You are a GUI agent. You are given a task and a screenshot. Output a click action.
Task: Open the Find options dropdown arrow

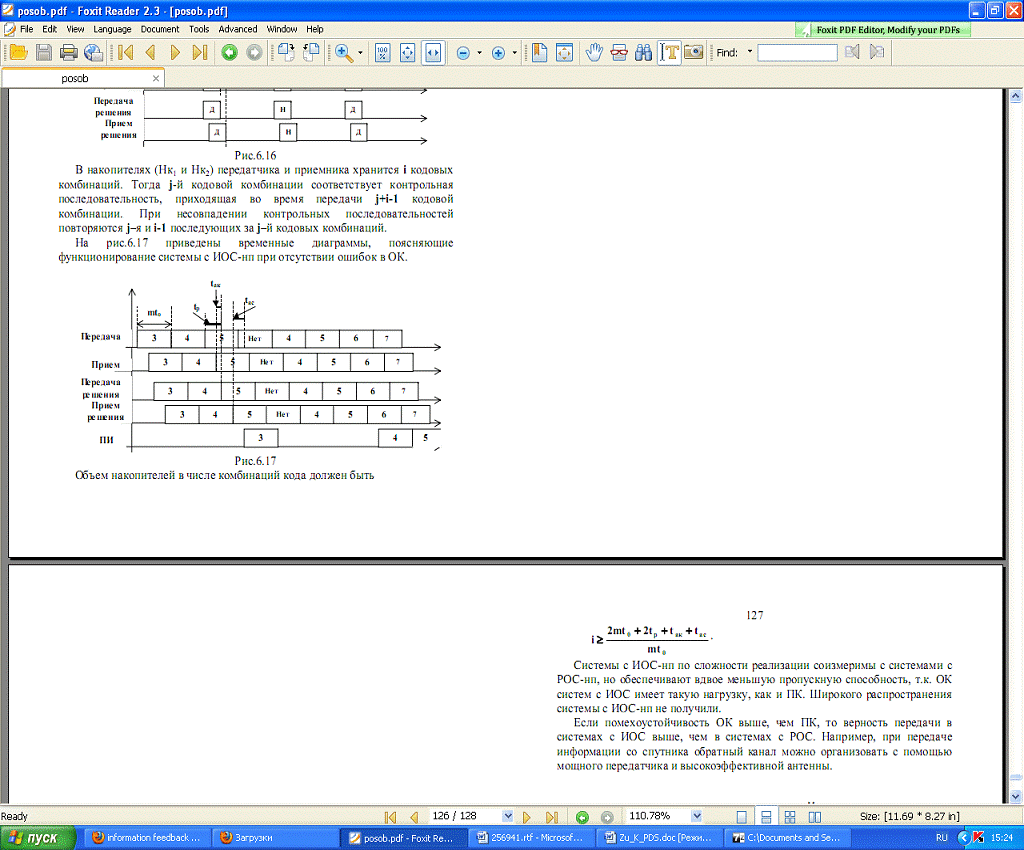[x=750, y=52]
